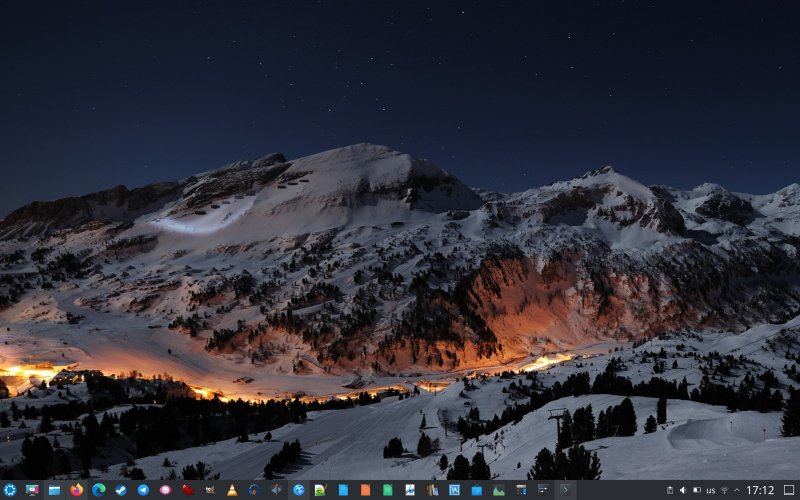Screen dimensions: 800x500
Task: Open the blue shopping bag software store
Action: click(476, 490)
